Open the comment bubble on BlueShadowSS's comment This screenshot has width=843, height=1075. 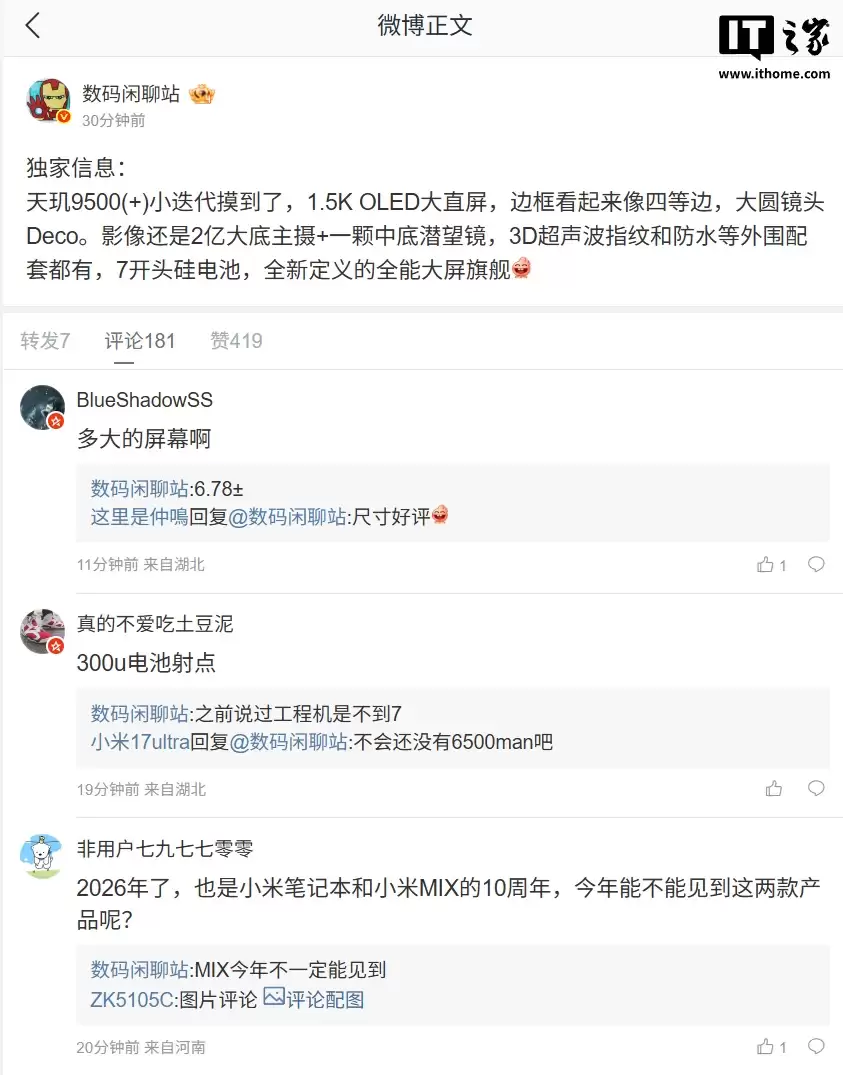click(816, 564)
